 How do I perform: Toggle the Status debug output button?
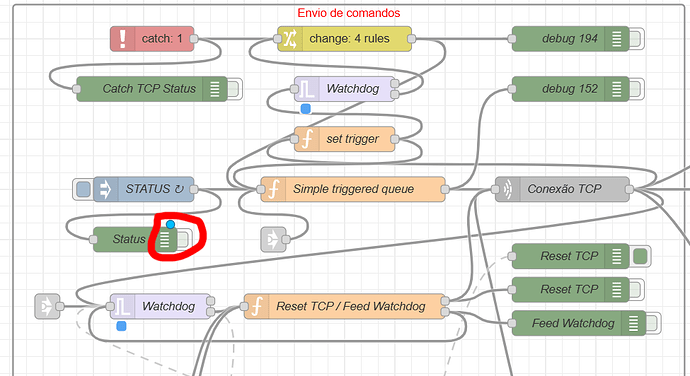pos(184,240)
